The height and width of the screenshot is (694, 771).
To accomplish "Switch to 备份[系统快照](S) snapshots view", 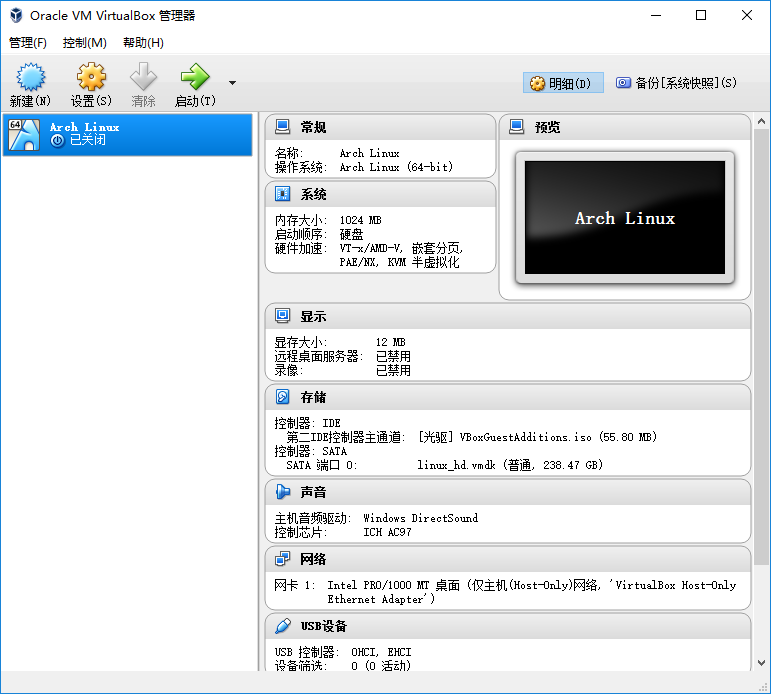I will [677, 83].
